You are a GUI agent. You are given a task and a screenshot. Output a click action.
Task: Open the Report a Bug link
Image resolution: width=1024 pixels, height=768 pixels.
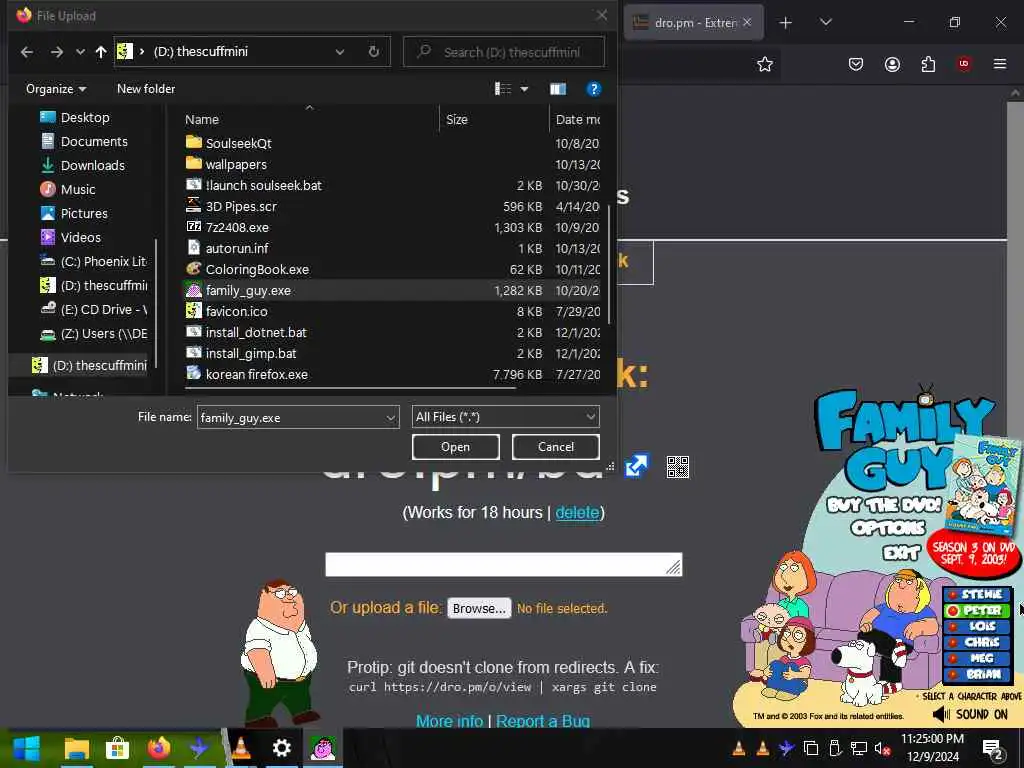click(543, 721)
